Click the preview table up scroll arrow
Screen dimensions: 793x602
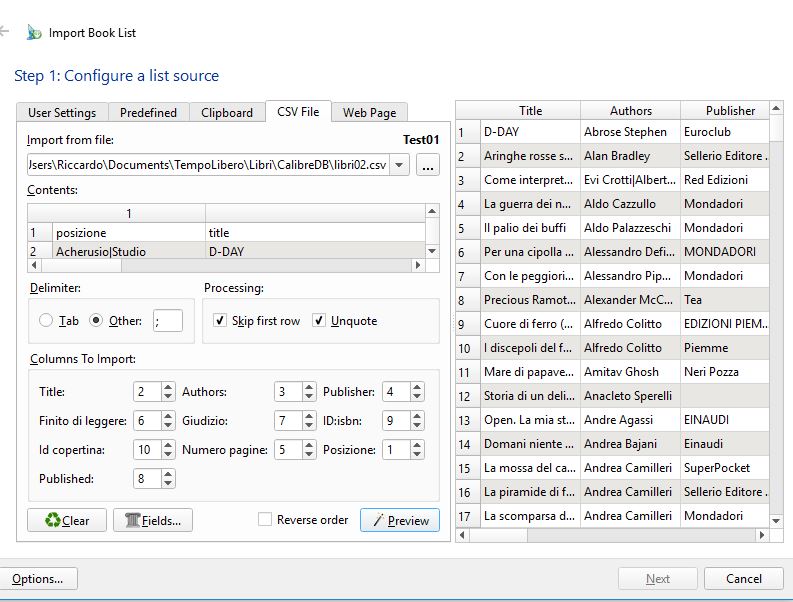(x=776, y=108)
